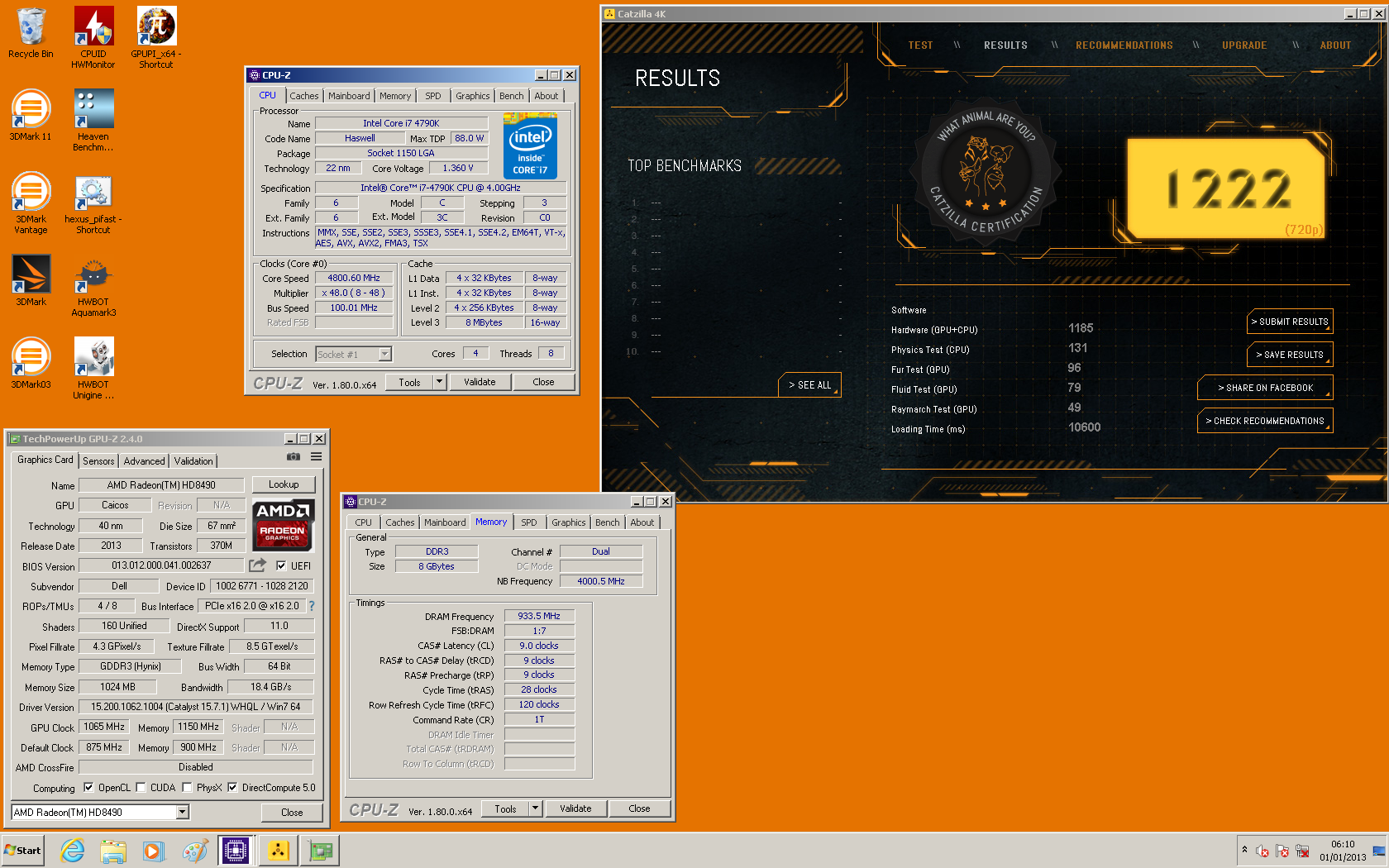Expand Tools dropdown arrow in CPU-Z CPU window
Image resolution: width=1389 pixels, height=868 pixels.
pos(440,382)
